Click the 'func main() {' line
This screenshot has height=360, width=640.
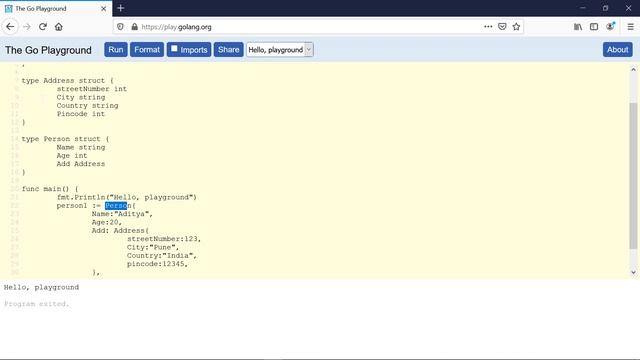[x=50, y=189]
